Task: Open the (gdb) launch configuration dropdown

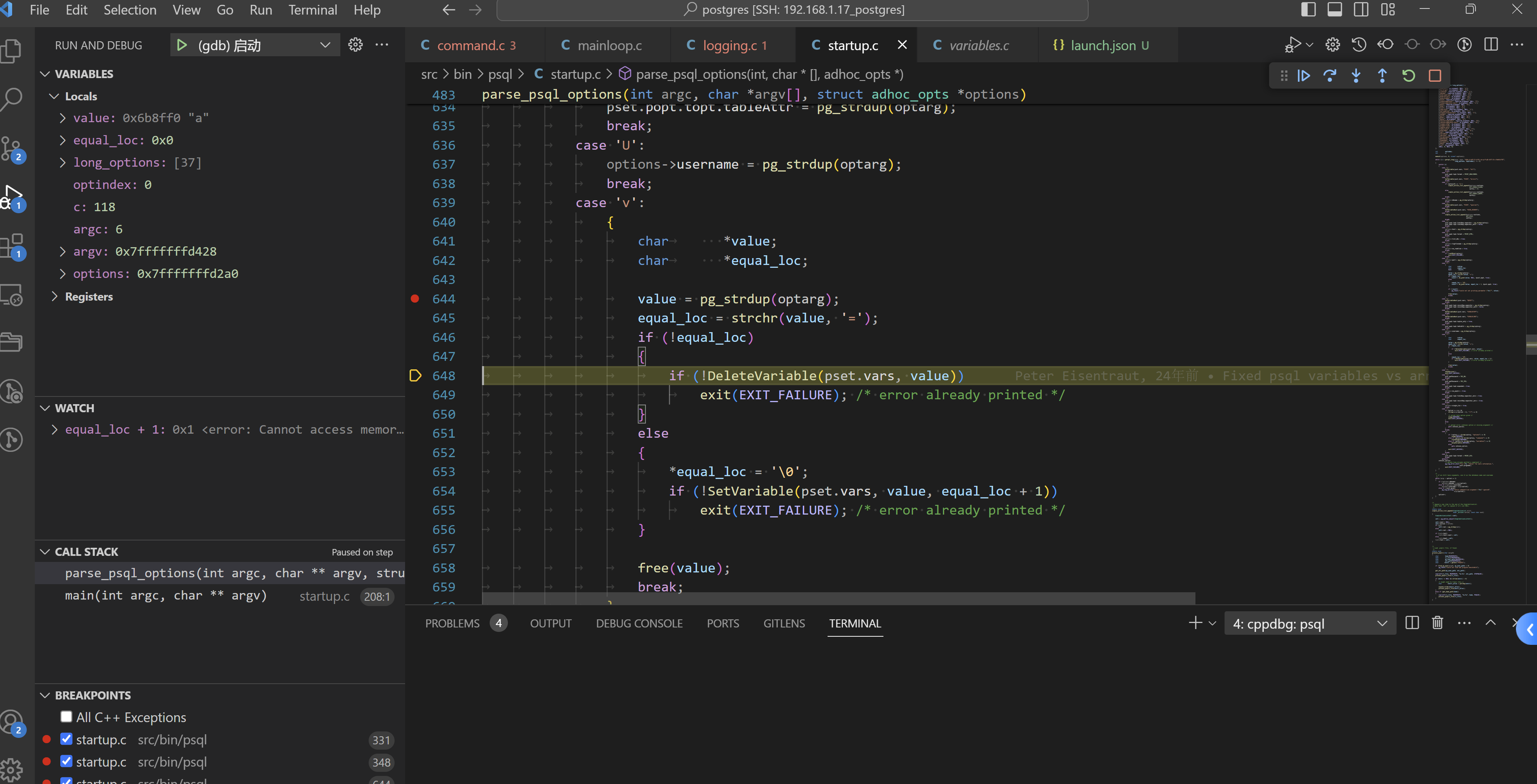Action: coord(325,45)
